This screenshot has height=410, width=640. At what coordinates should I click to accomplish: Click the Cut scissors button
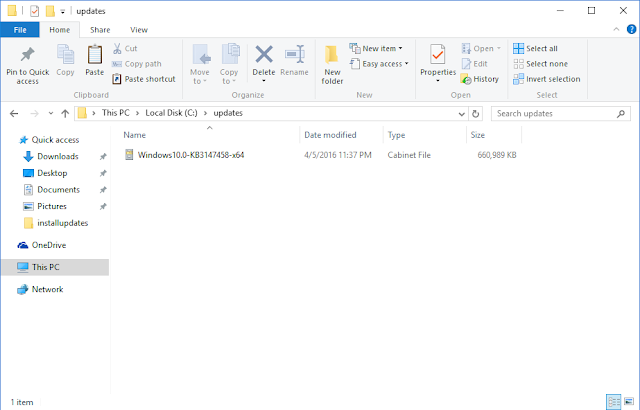point(125,49)
